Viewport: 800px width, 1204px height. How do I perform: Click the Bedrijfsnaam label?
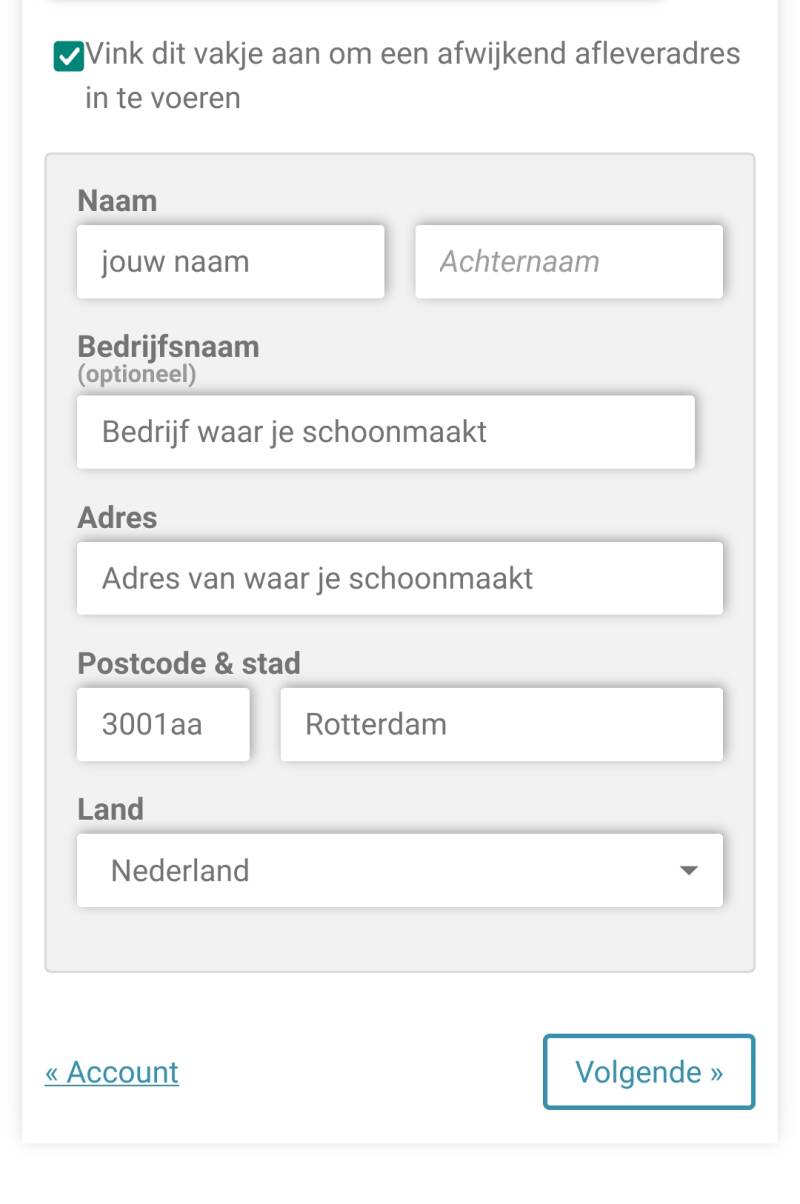168,346
